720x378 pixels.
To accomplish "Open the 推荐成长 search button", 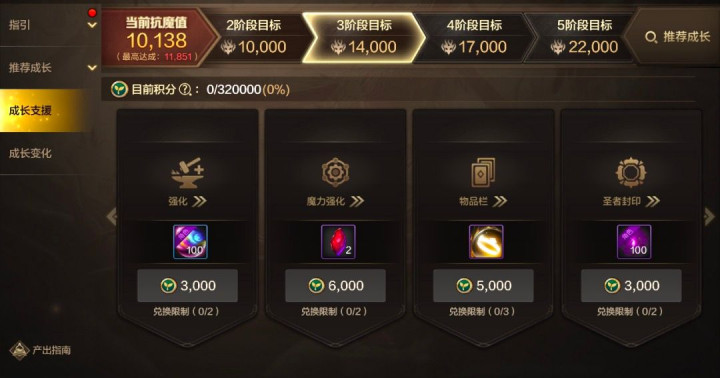I will pyautogui.click(x=677, y=37).
